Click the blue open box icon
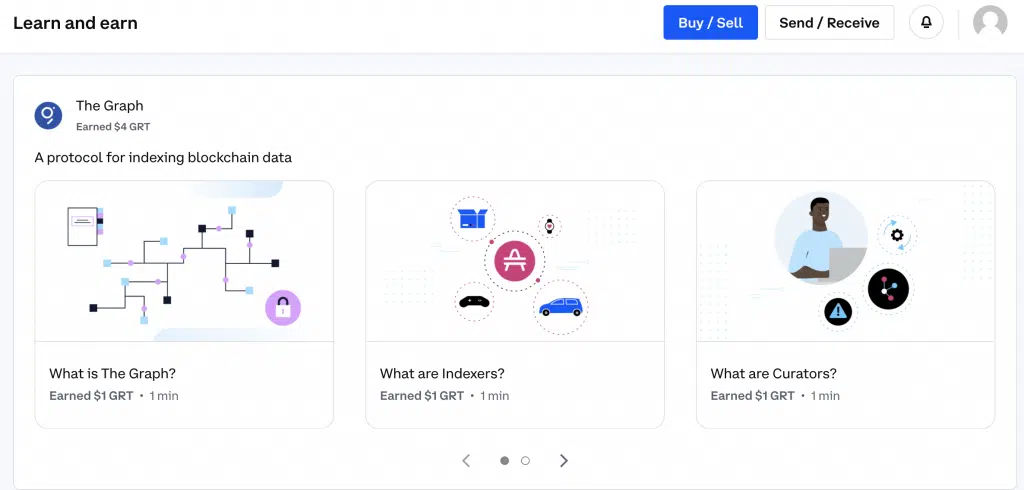1024x490 pixels. pos(471,218)
